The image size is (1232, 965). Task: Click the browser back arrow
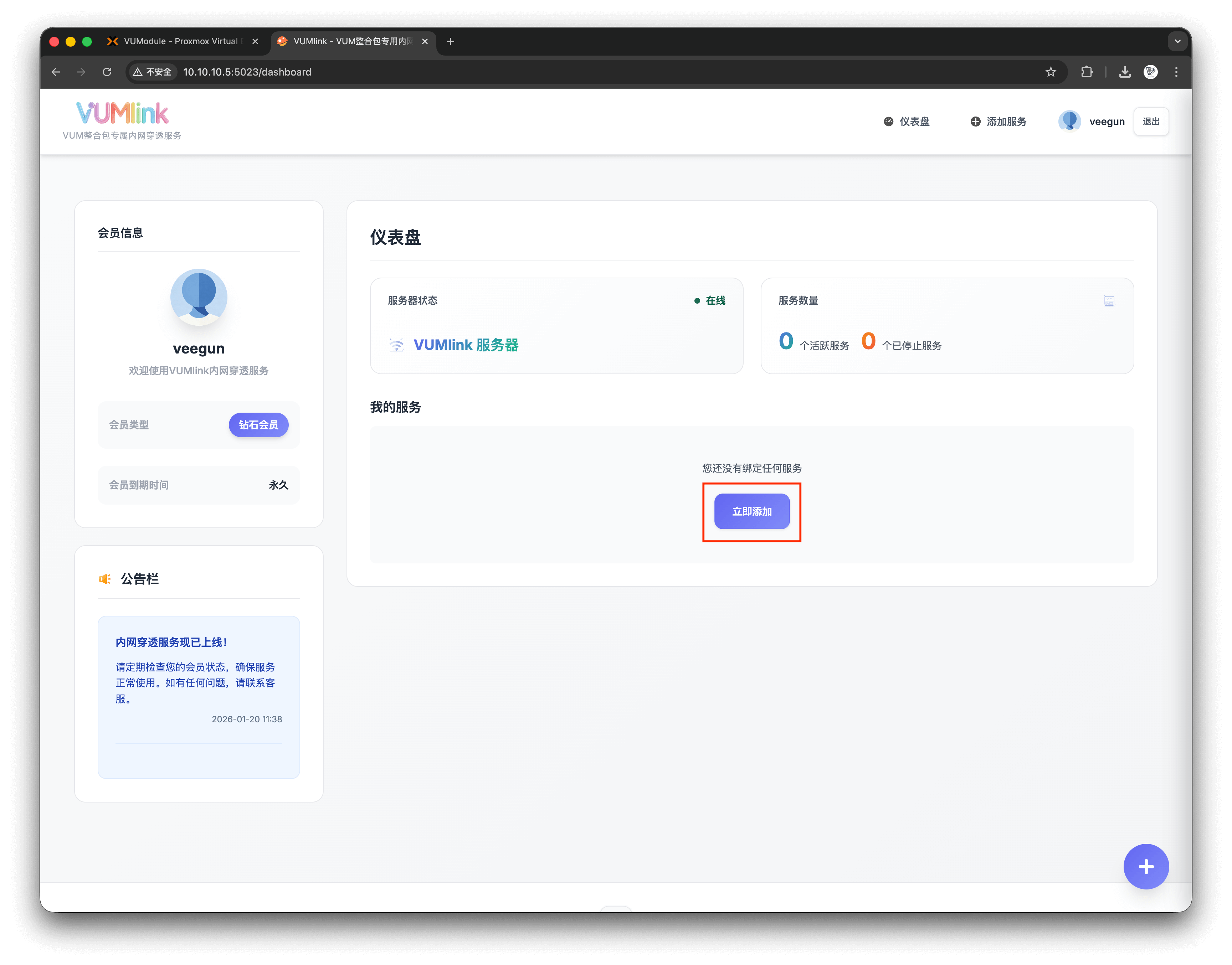(55, 72)
